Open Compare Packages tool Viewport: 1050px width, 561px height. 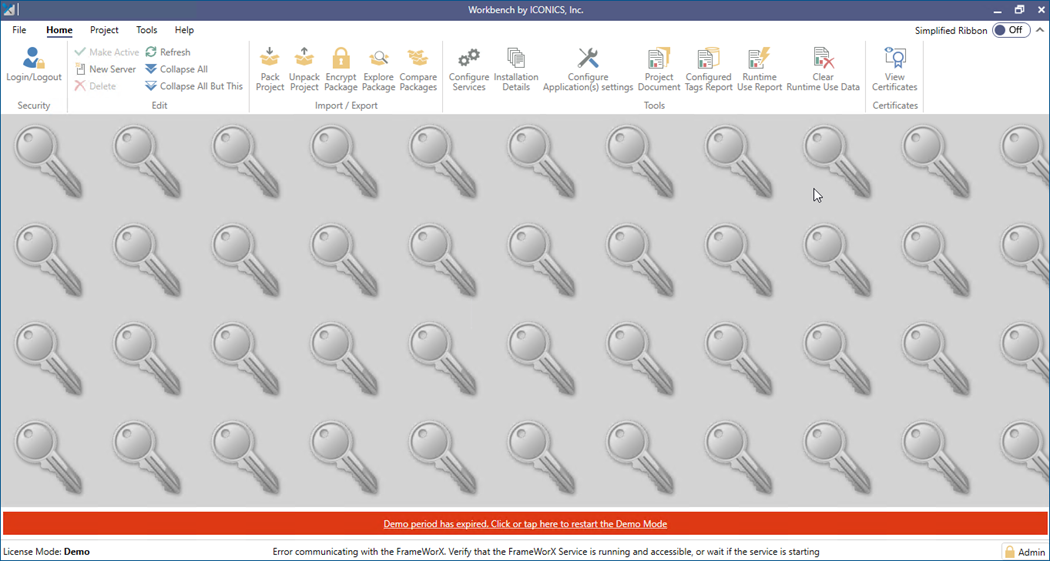[x=418, y=69]
